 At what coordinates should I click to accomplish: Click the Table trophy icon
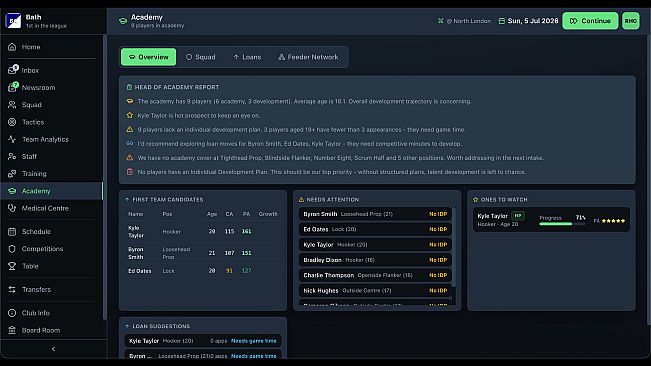[12, 266]
